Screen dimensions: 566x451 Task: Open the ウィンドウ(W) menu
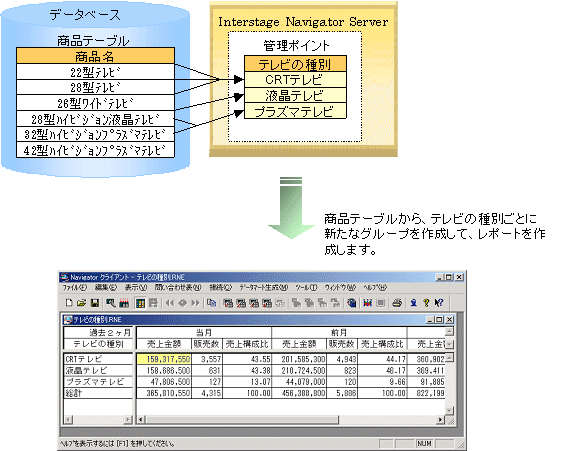point(340,287)
